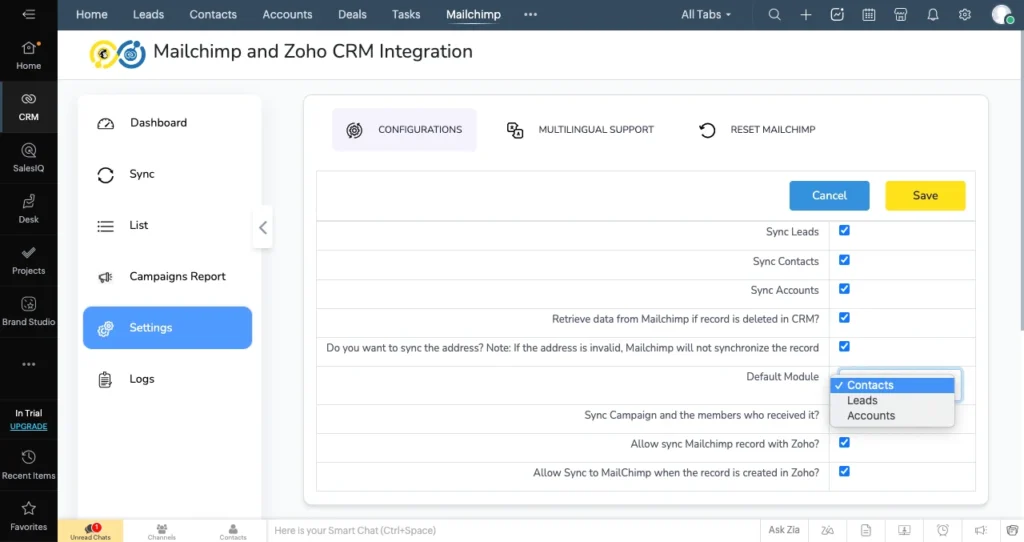Open Settings in Mailchimp panel
Screen dimensions: 1024x542
click(167, 328)
